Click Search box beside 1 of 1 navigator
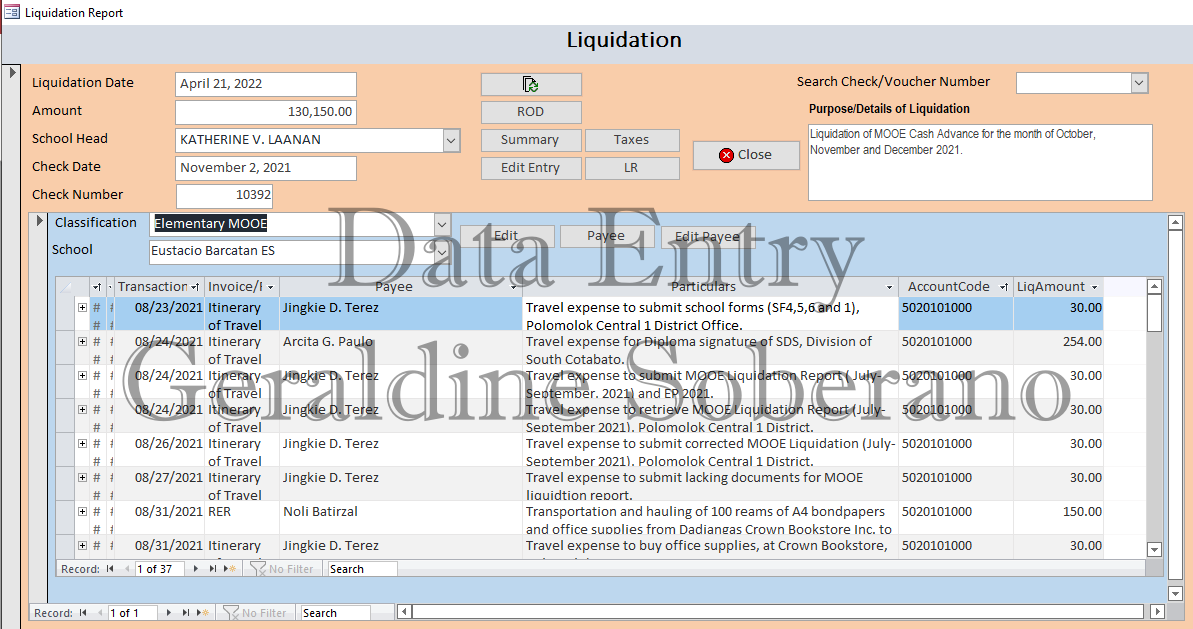Viewport: 1193px width, 629px height. tap(336, 613)
